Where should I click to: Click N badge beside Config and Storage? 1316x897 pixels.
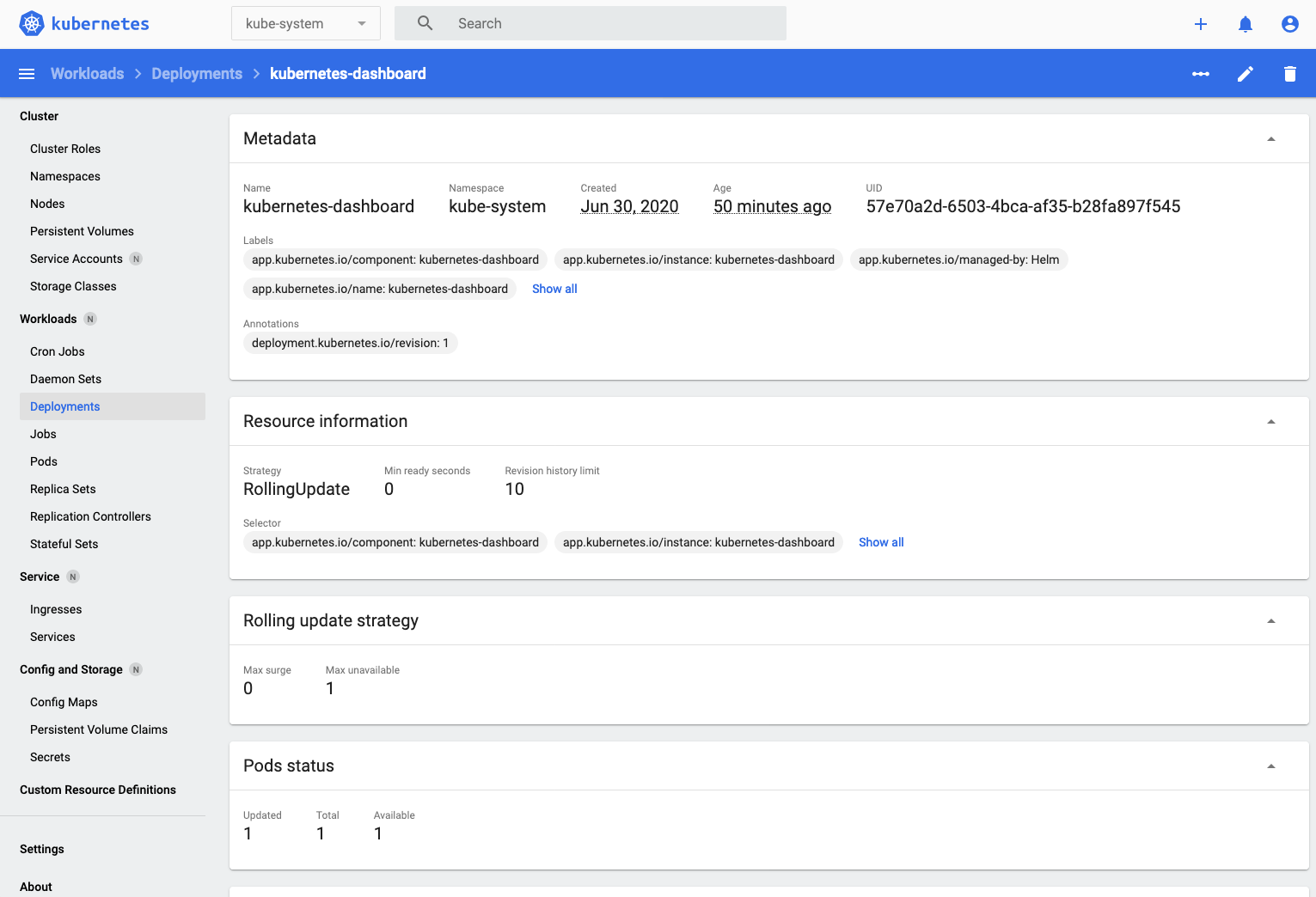coord(136,669)
